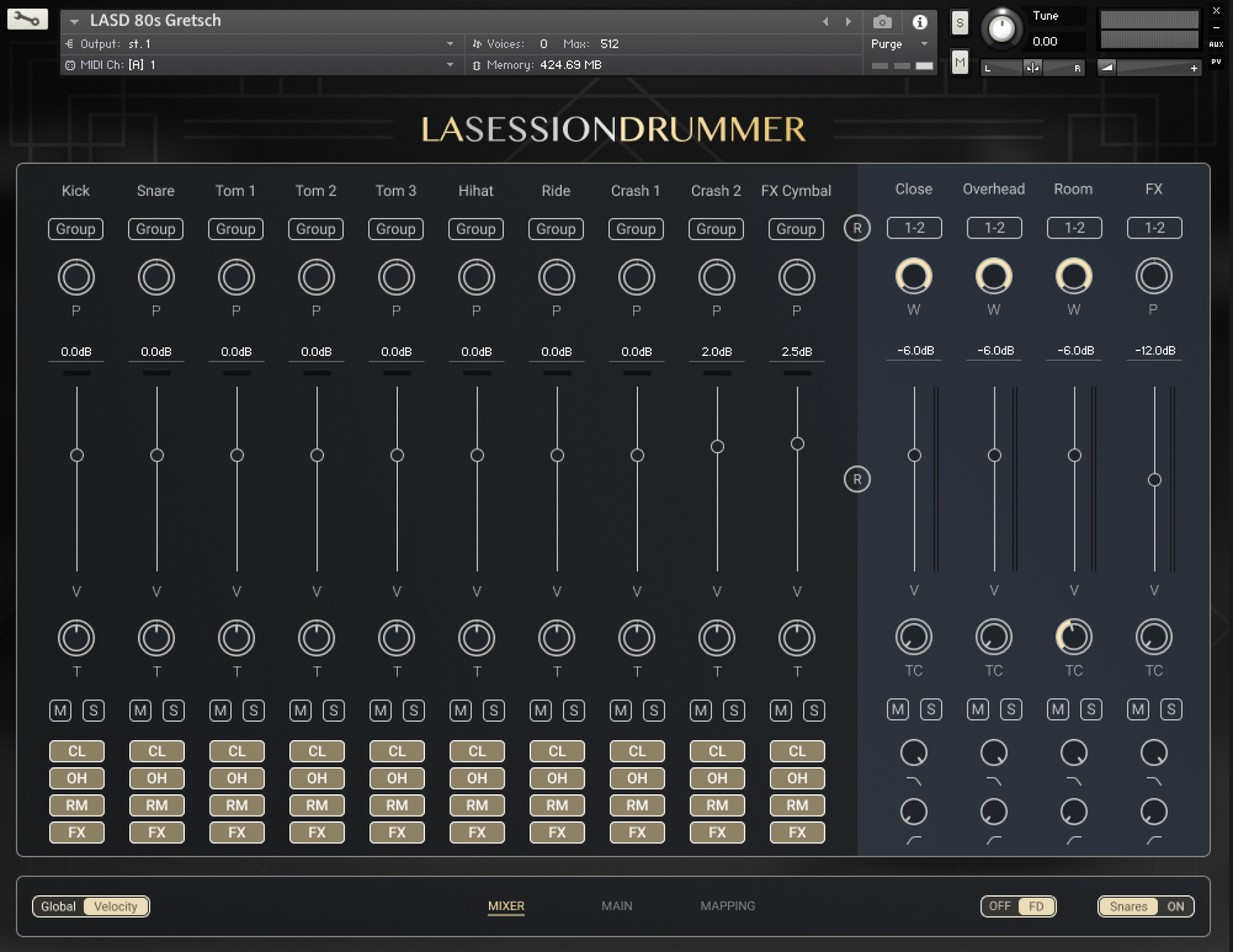Click the Kick pan knob
The height and width of the screenshot is (952, 1233).
76,278
